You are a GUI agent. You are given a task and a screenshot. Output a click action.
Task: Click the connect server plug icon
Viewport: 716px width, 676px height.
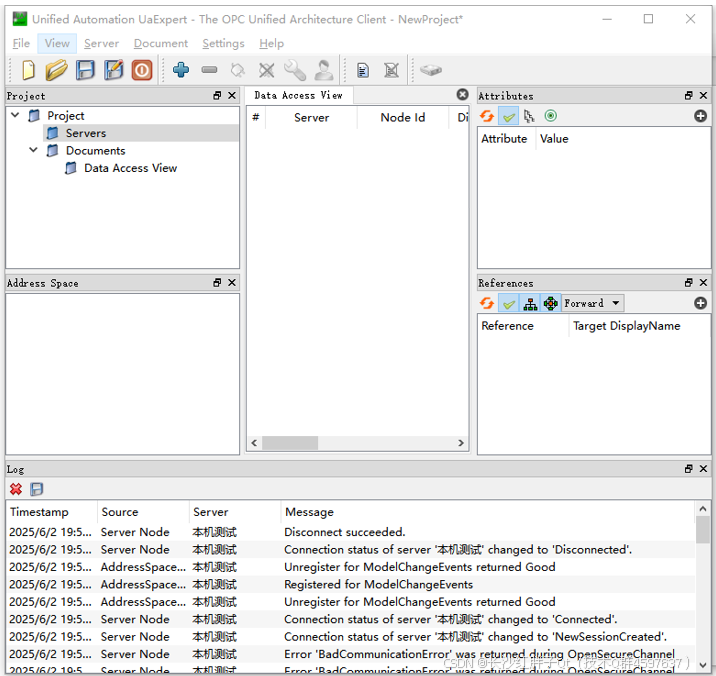coord(238,70)
